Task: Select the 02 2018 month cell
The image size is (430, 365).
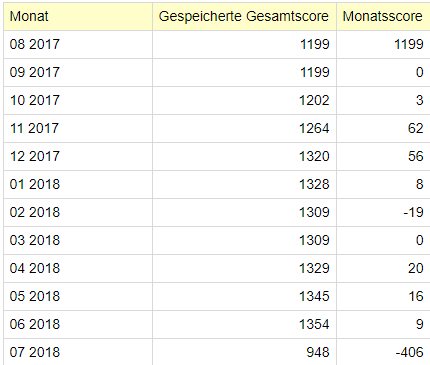Action: (78, 212)
